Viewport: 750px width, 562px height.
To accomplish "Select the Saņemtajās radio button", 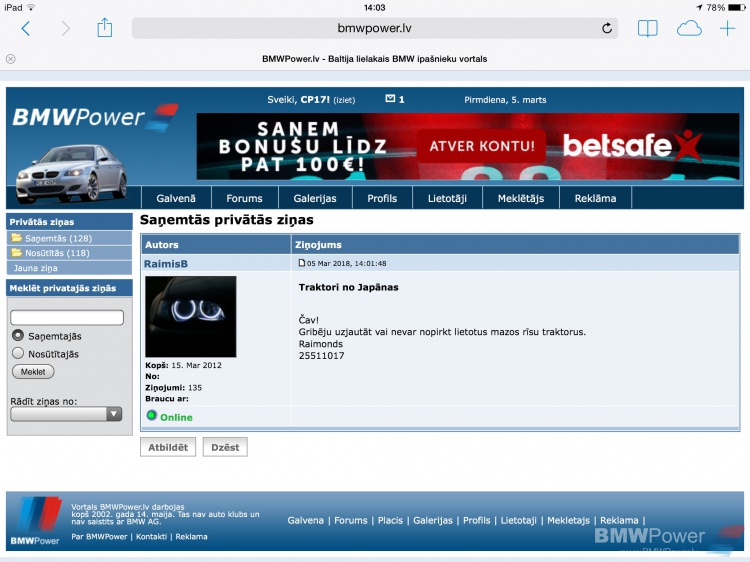I will (18, 335).
